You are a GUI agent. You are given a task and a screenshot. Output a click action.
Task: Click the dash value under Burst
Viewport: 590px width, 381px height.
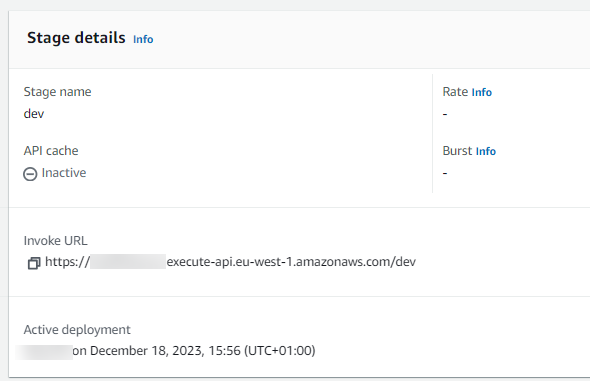click(x=445, y=173)
